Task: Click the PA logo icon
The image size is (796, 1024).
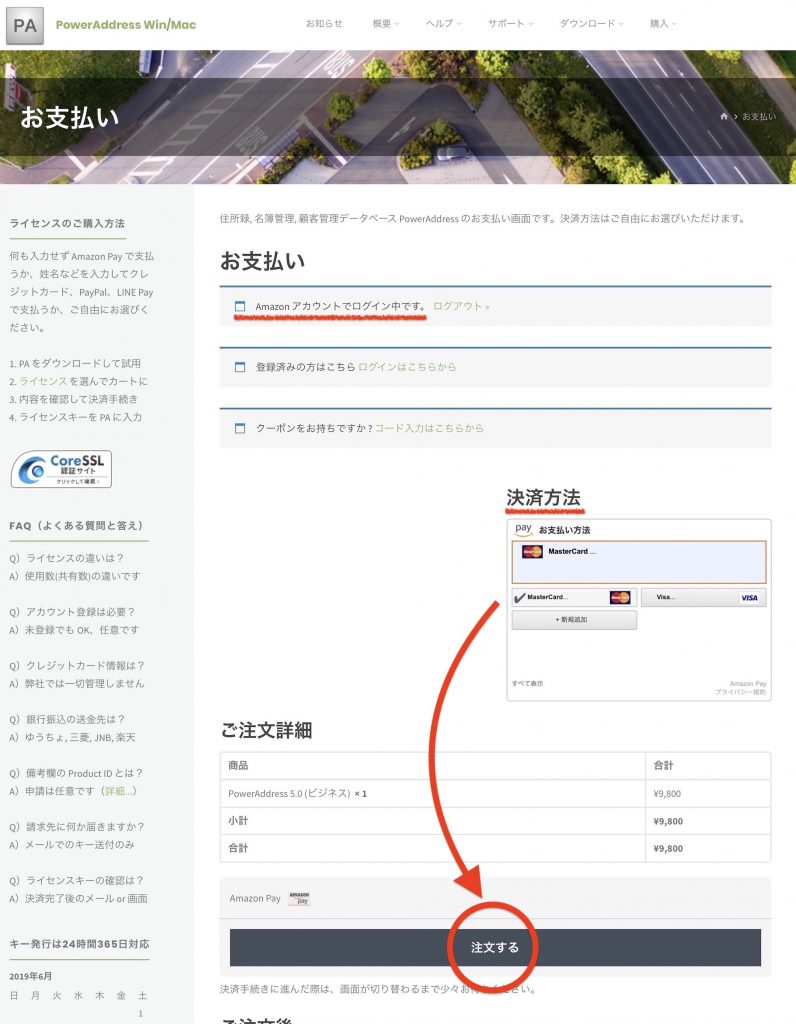Action: [25, 25]
